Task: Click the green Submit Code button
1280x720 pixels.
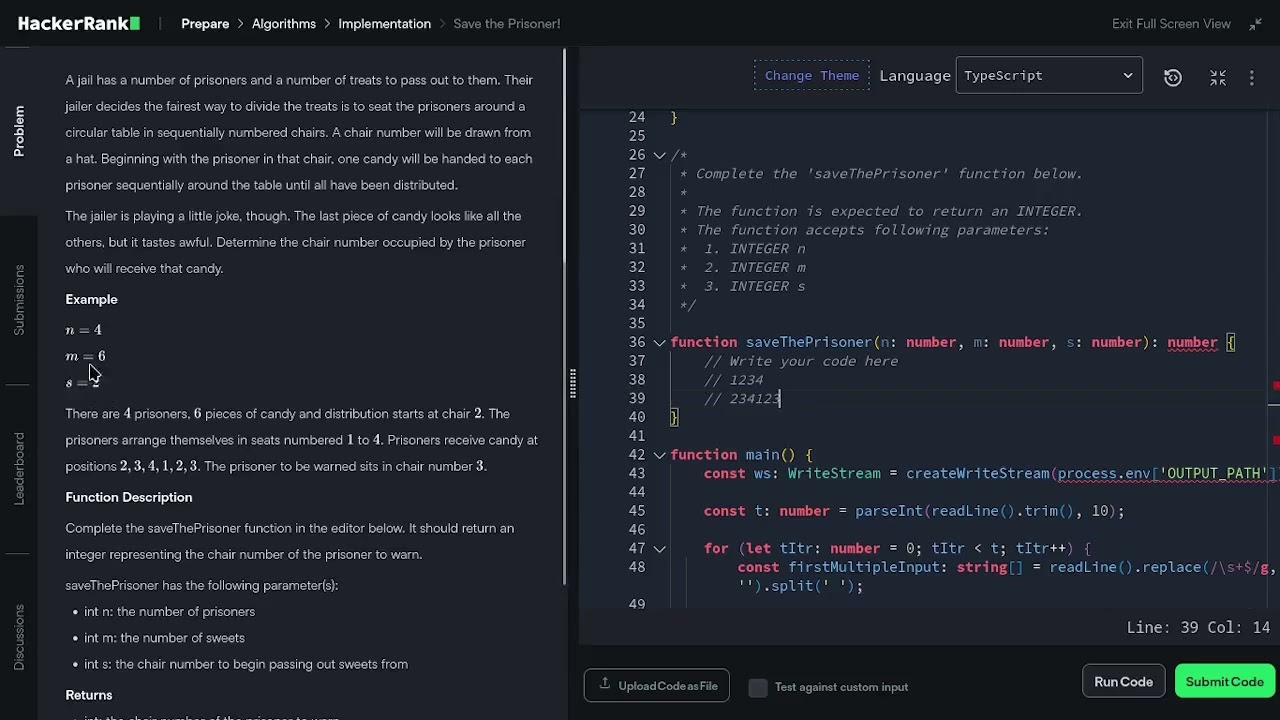Action: (1224, 682)
